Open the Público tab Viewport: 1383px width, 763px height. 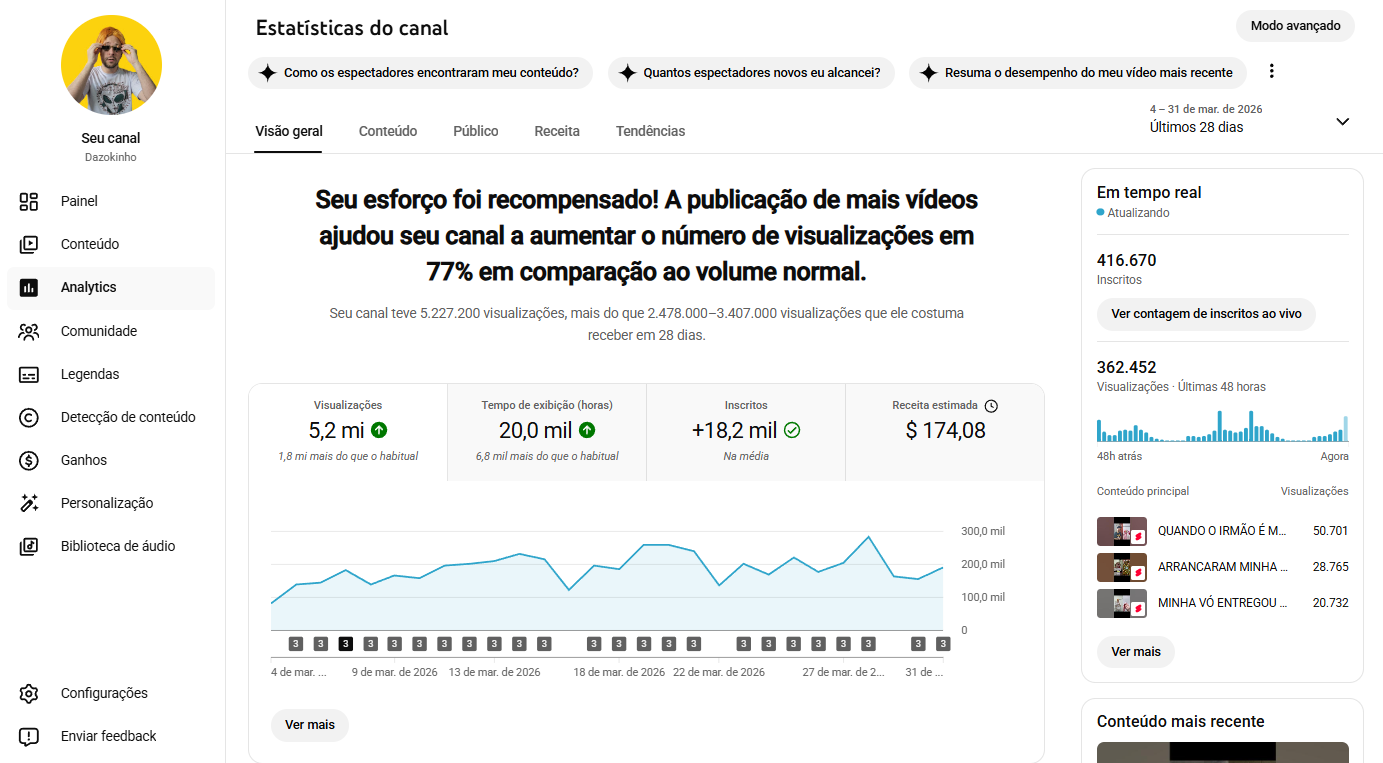point(476,131)
